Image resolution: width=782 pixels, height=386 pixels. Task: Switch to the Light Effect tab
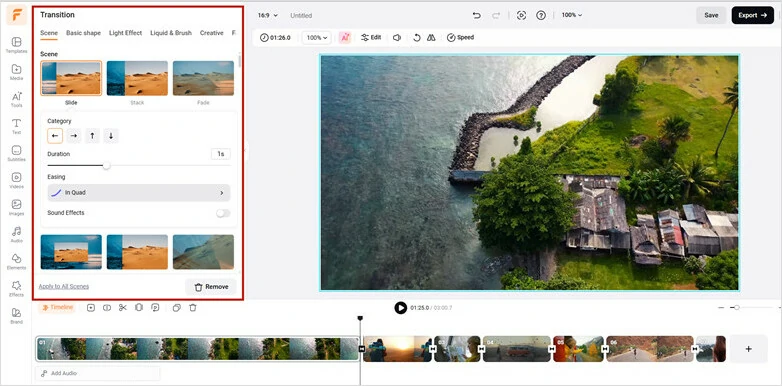(125, 33)
